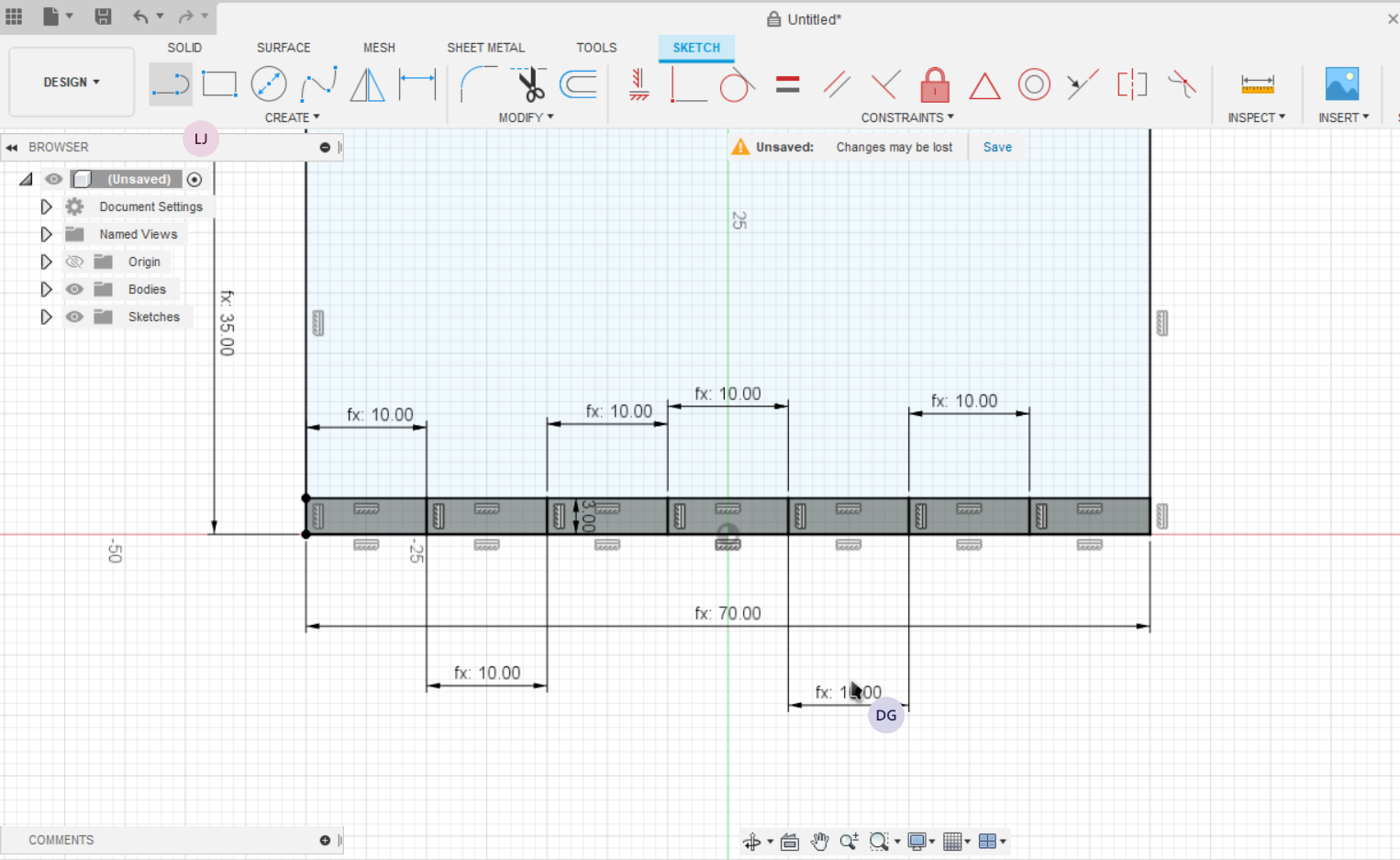Image resolution: width=1400 pixels, height=860 pixels.
Task: Switch to the SOLID tab
Action: click(x=184, y=48)
